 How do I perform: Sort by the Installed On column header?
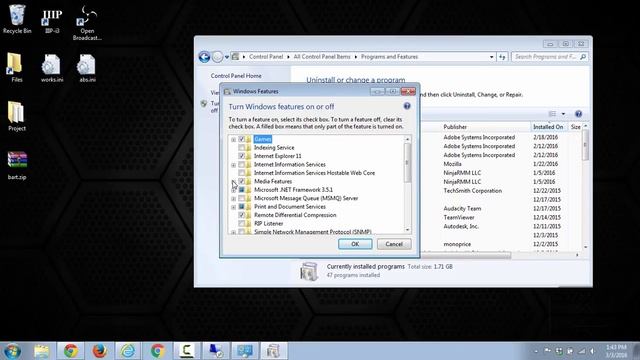[548, 127]
